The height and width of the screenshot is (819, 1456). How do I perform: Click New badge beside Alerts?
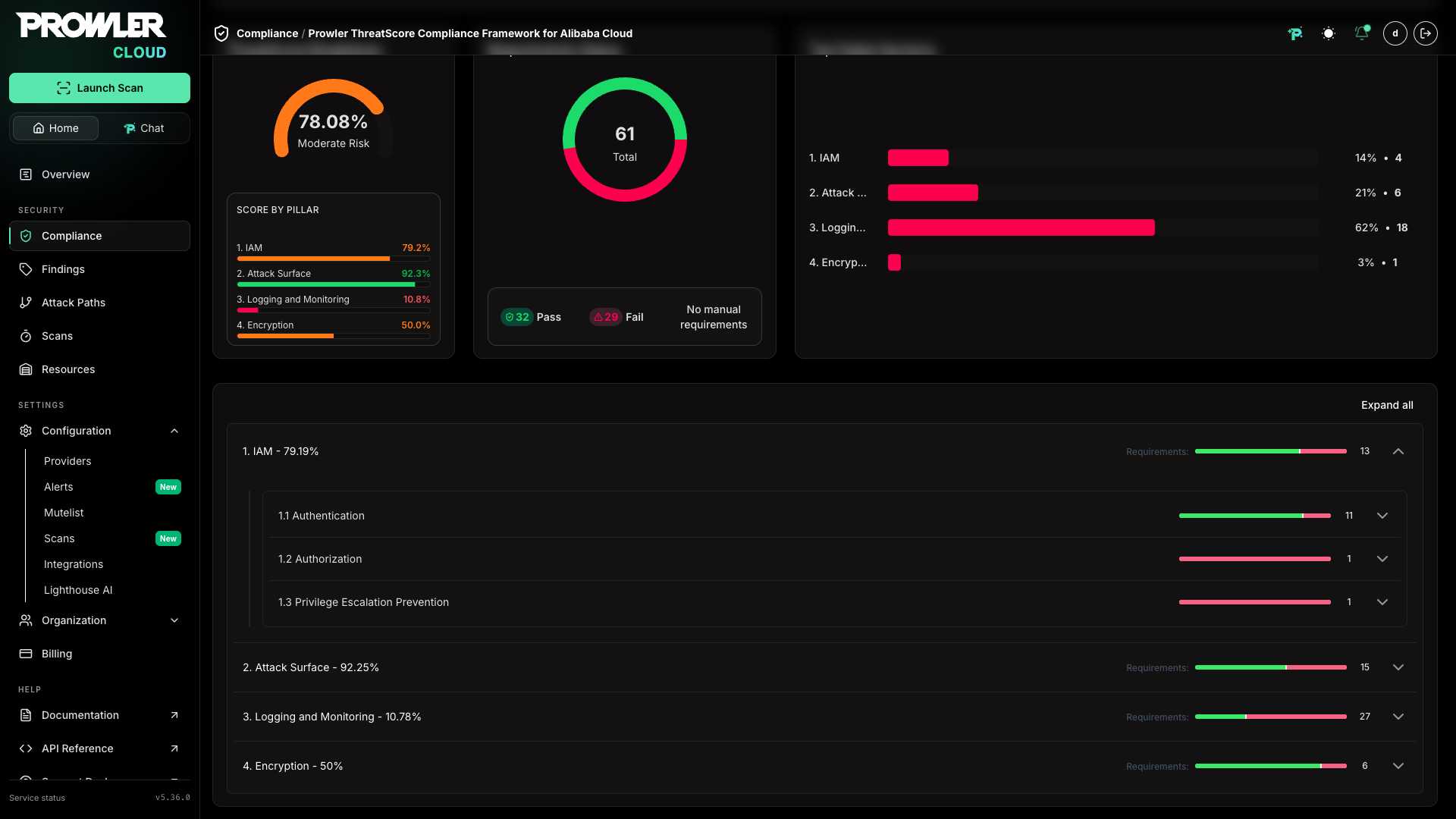point(168,487)
